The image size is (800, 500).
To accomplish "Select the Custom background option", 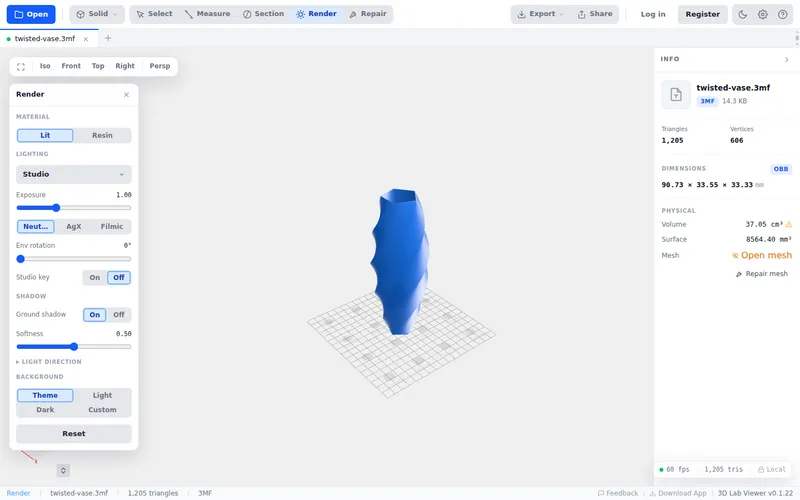I will point(102,410).
